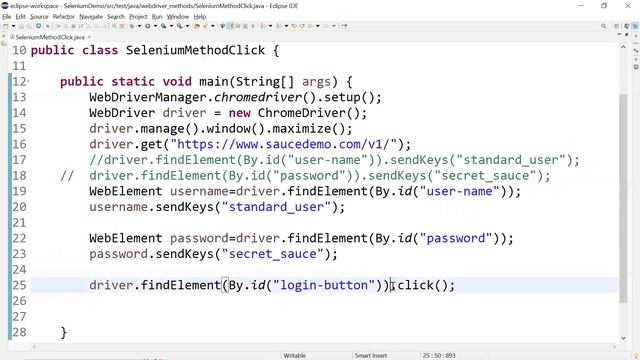Click the Open Perspective icon
The height and width of the screenshot is (360, 640).
[616, 26]
